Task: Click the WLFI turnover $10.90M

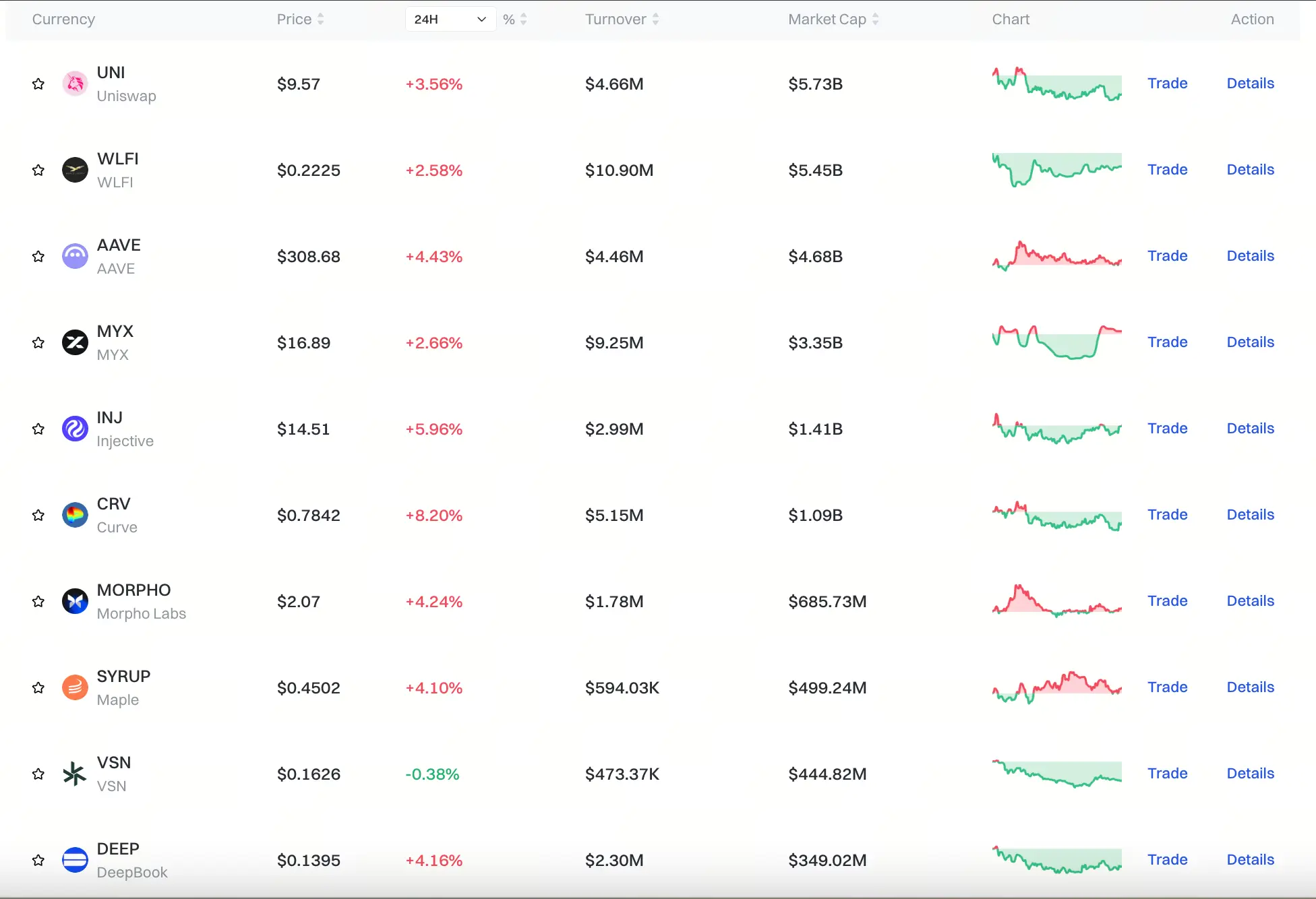Action: point(619,170)
